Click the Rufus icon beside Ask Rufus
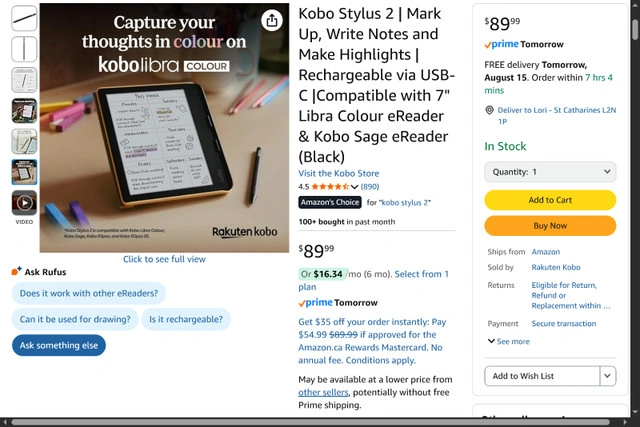 pos(16,272)
